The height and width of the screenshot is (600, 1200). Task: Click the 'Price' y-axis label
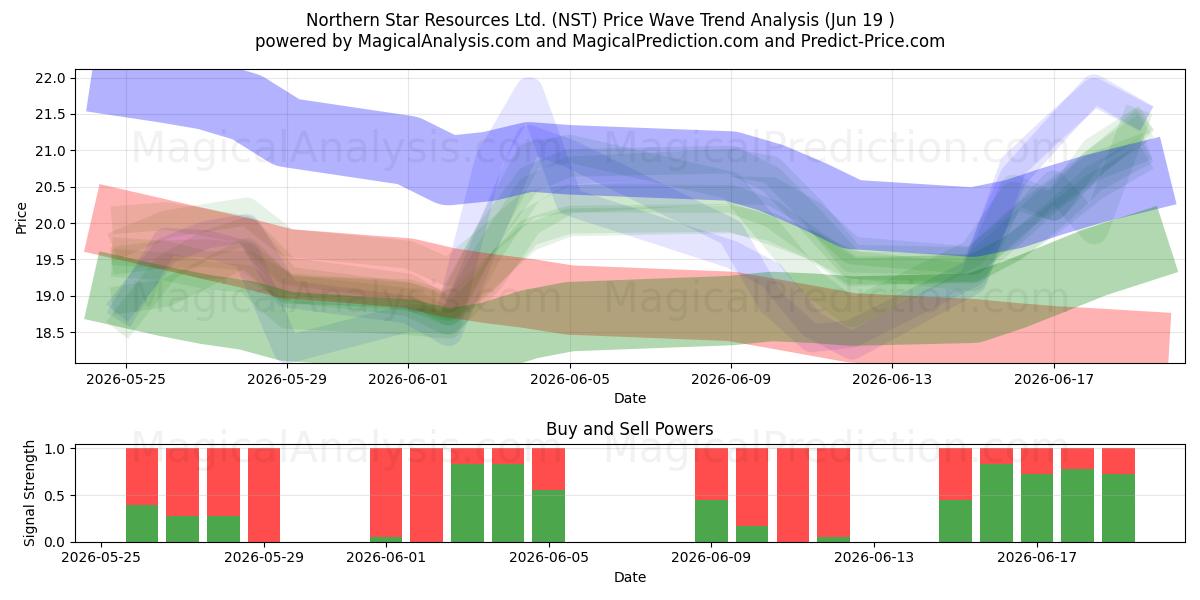[x=22, y=216]
